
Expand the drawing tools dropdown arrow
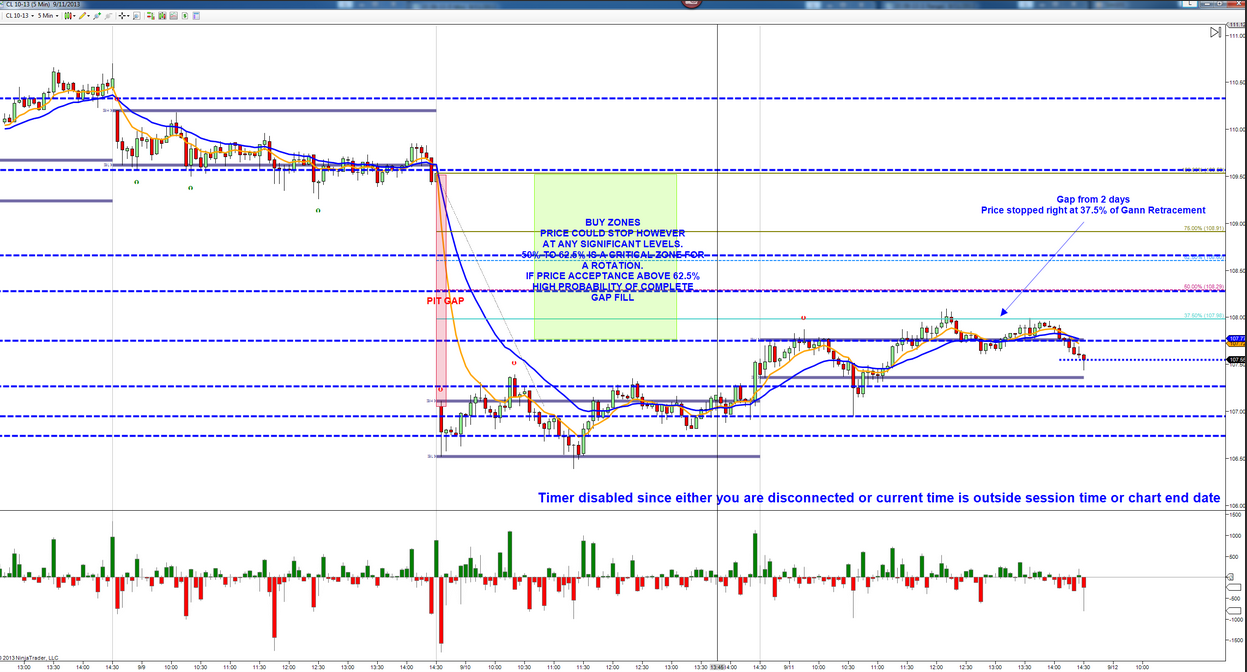click(x=89, y=16)
